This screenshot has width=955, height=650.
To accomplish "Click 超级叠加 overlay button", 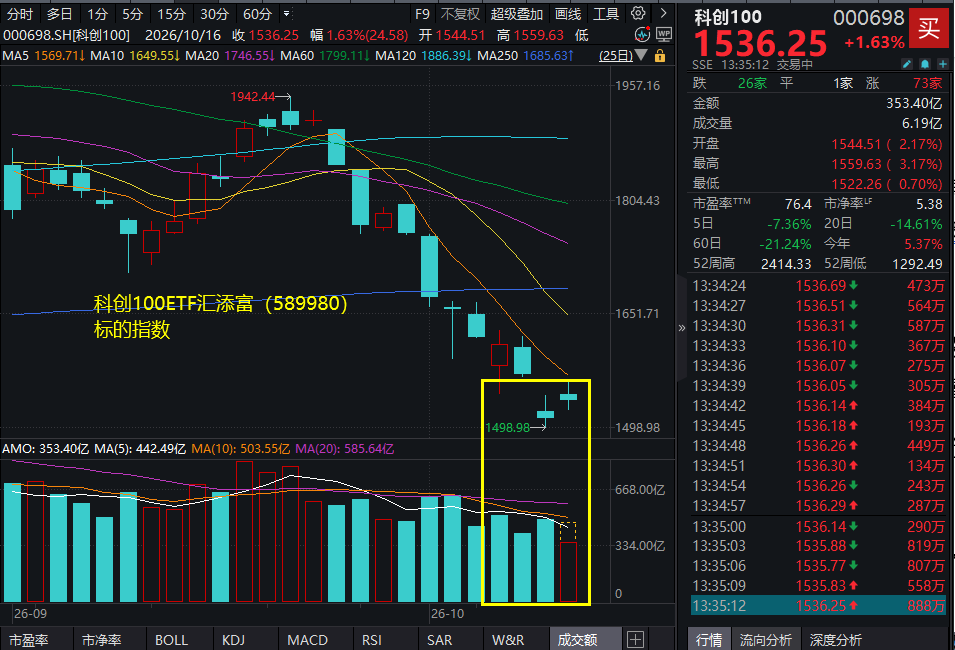I will click(516, 14).
